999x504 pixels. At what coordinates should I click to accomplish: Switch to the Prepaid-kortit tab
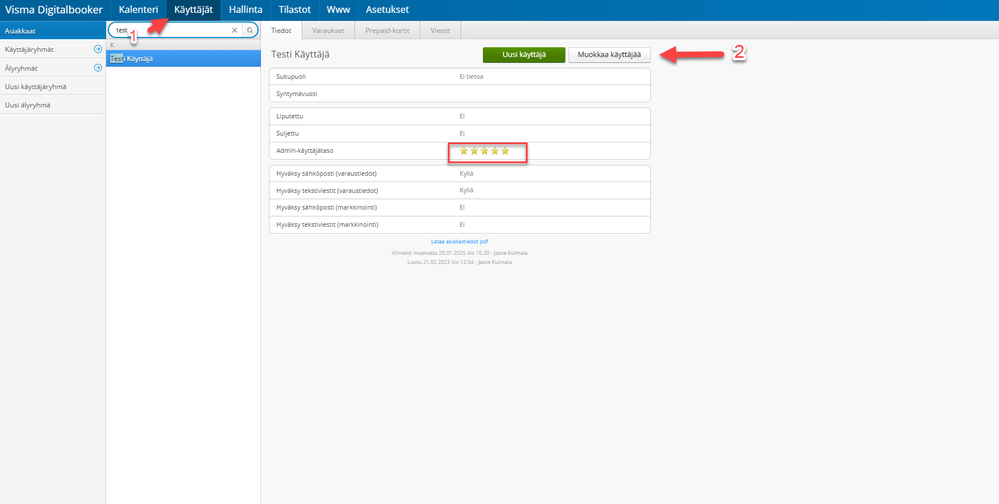(x=387, y=30)
